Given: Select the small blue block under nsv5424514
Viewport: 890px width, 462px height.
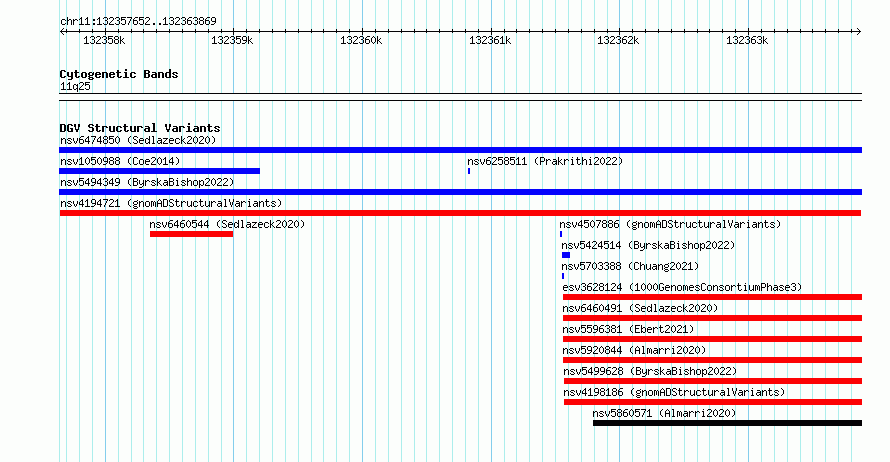Looking at the screenshot, I should pyautogui.click(x=566, y=255).
